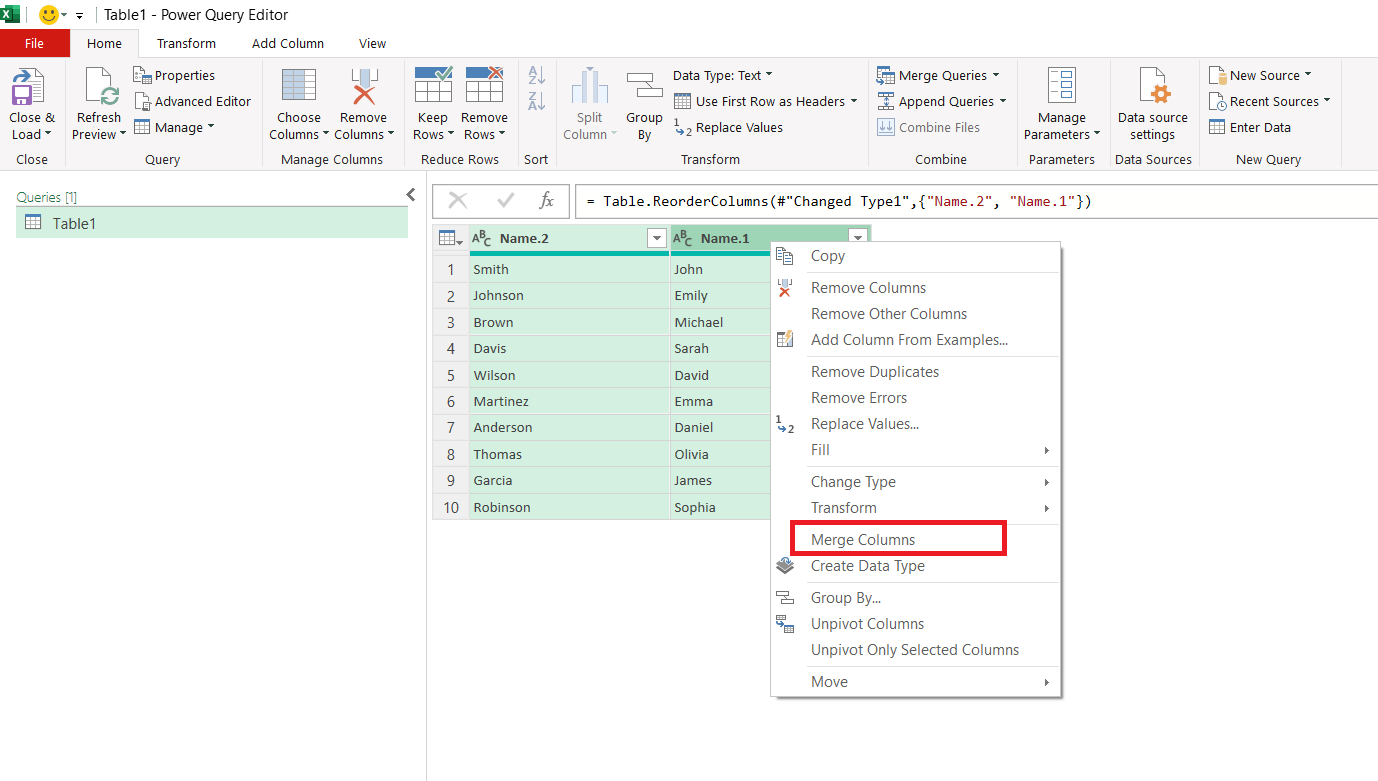Click Manage Parameters icon
The image size is (1378, 781).
pyautogui.click(x=1062, y=86)
